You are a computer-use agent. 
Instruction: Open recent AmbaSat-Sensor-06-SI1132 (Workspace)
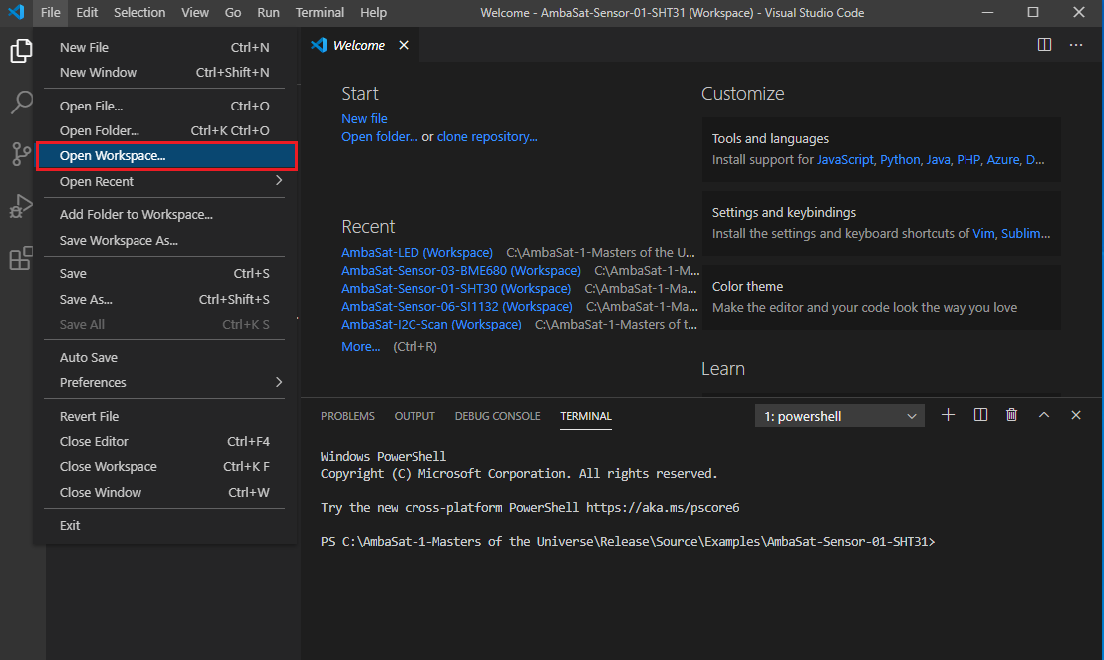(x=457, y=306)
